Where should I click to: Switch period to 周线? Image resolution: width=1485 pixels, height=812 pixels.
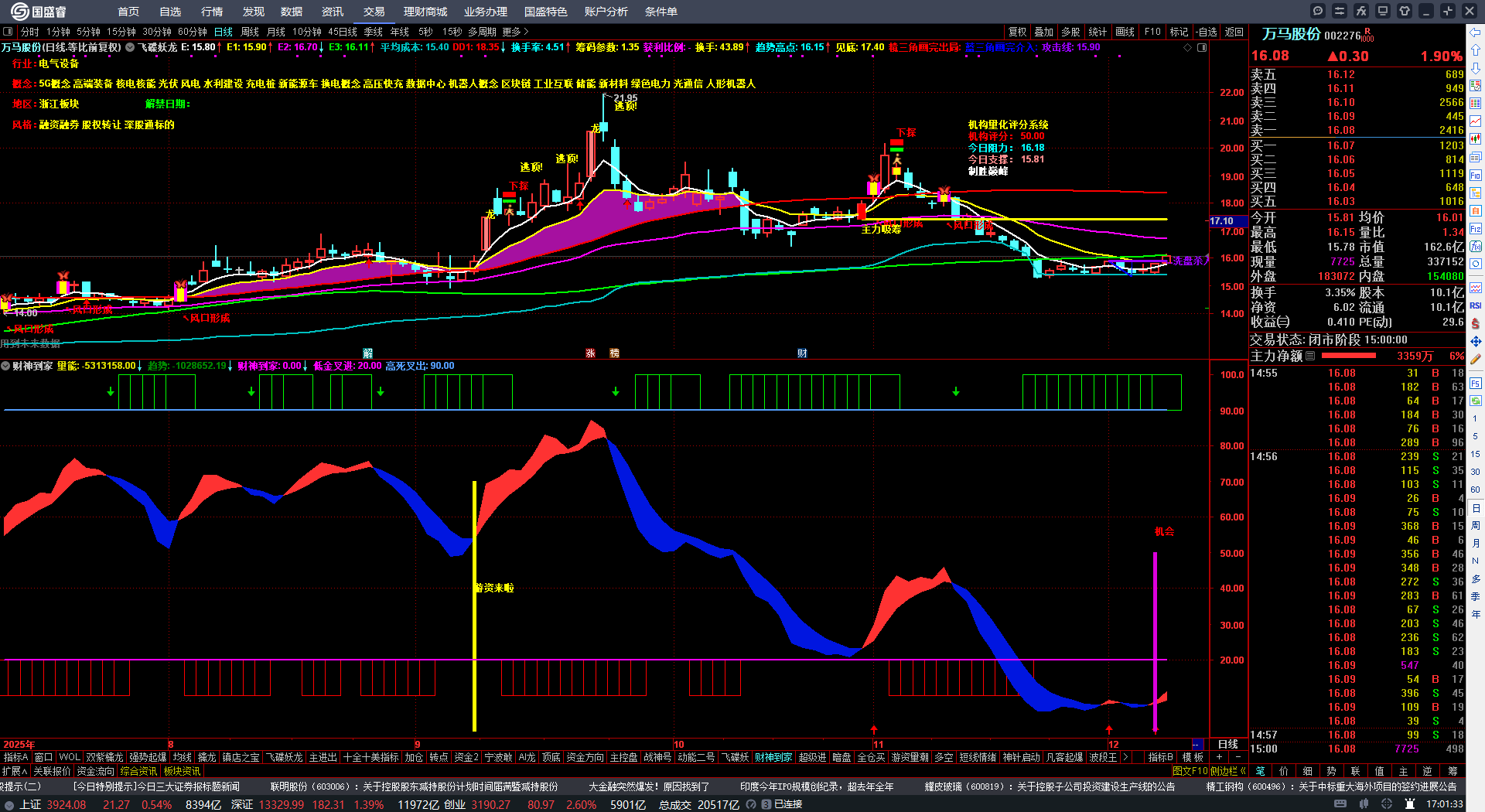pos(250,32)
